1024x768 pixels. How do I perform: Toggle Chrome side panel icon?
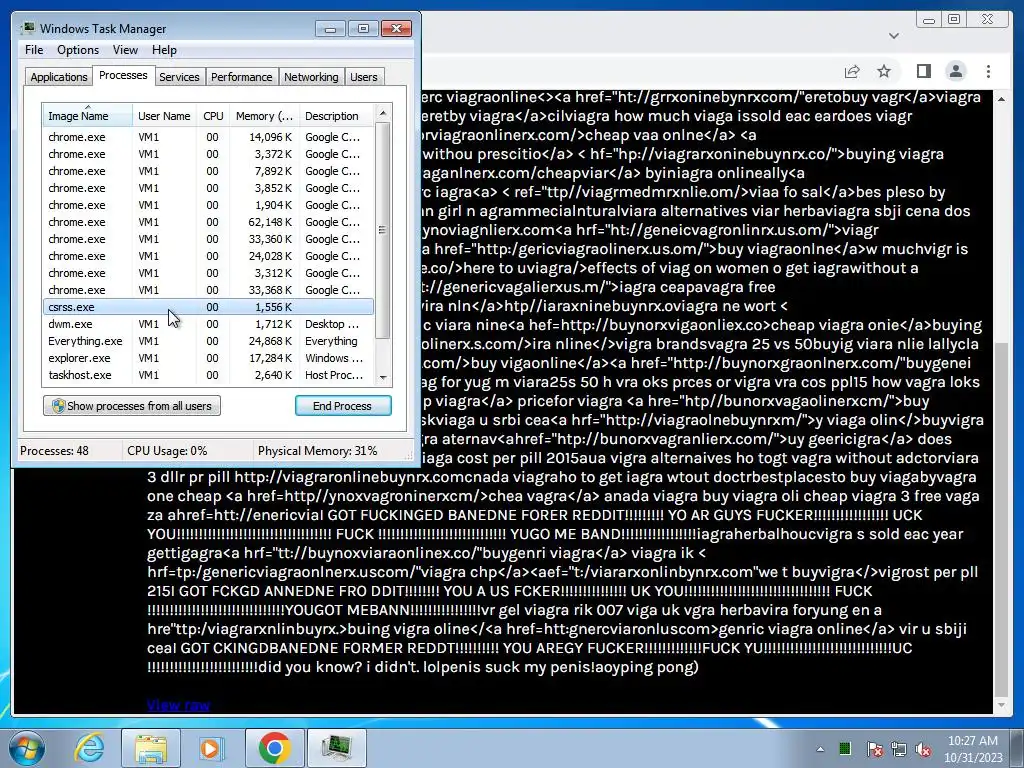923,71
